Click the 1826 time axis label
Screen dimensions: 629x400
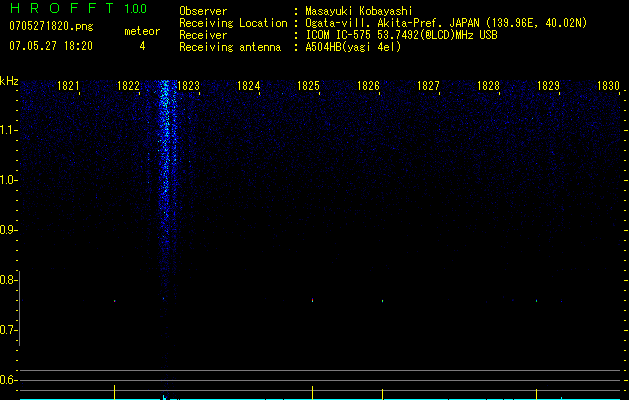coord(368,86)
